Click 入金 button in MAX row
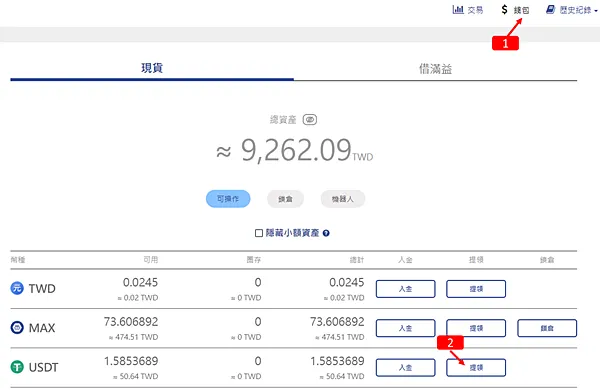Screen dimensions: 600x391 405,328
